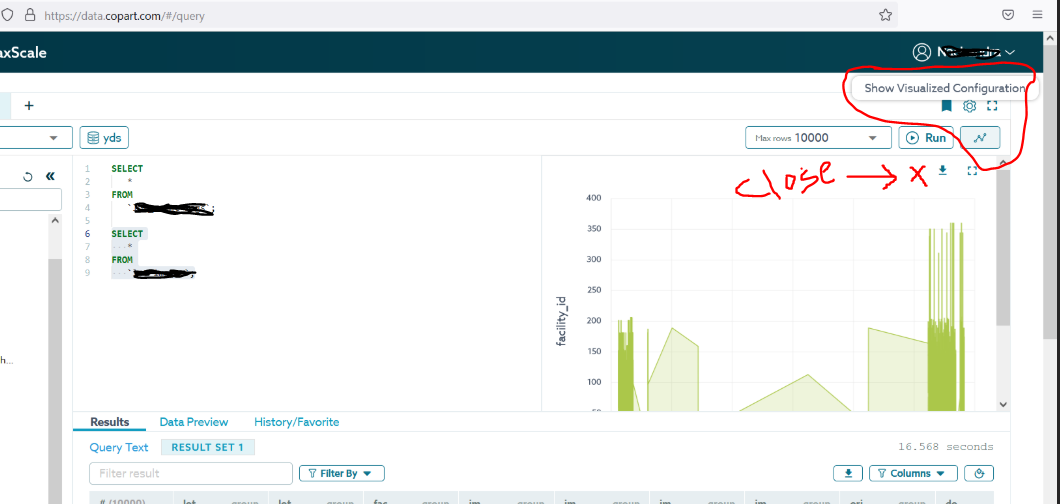This screenshot has height=504, width=1060.
Task: Add a new query tab with plus
Action: point(29,106)
